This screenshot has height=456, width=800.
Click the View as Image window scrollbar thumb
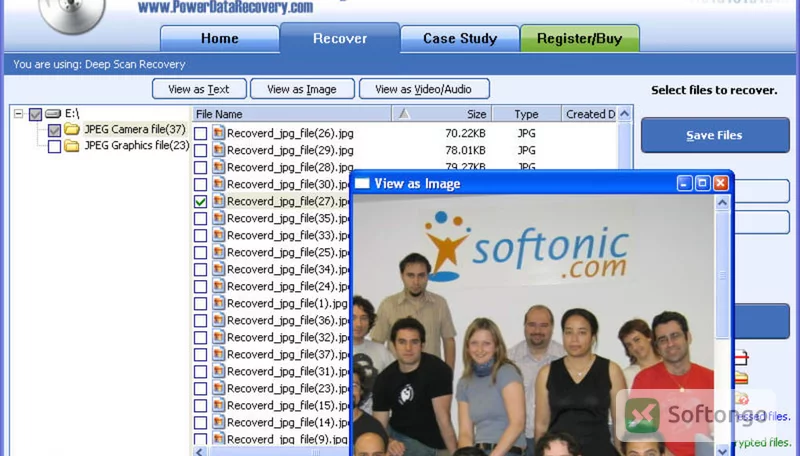tap(722, 275)
